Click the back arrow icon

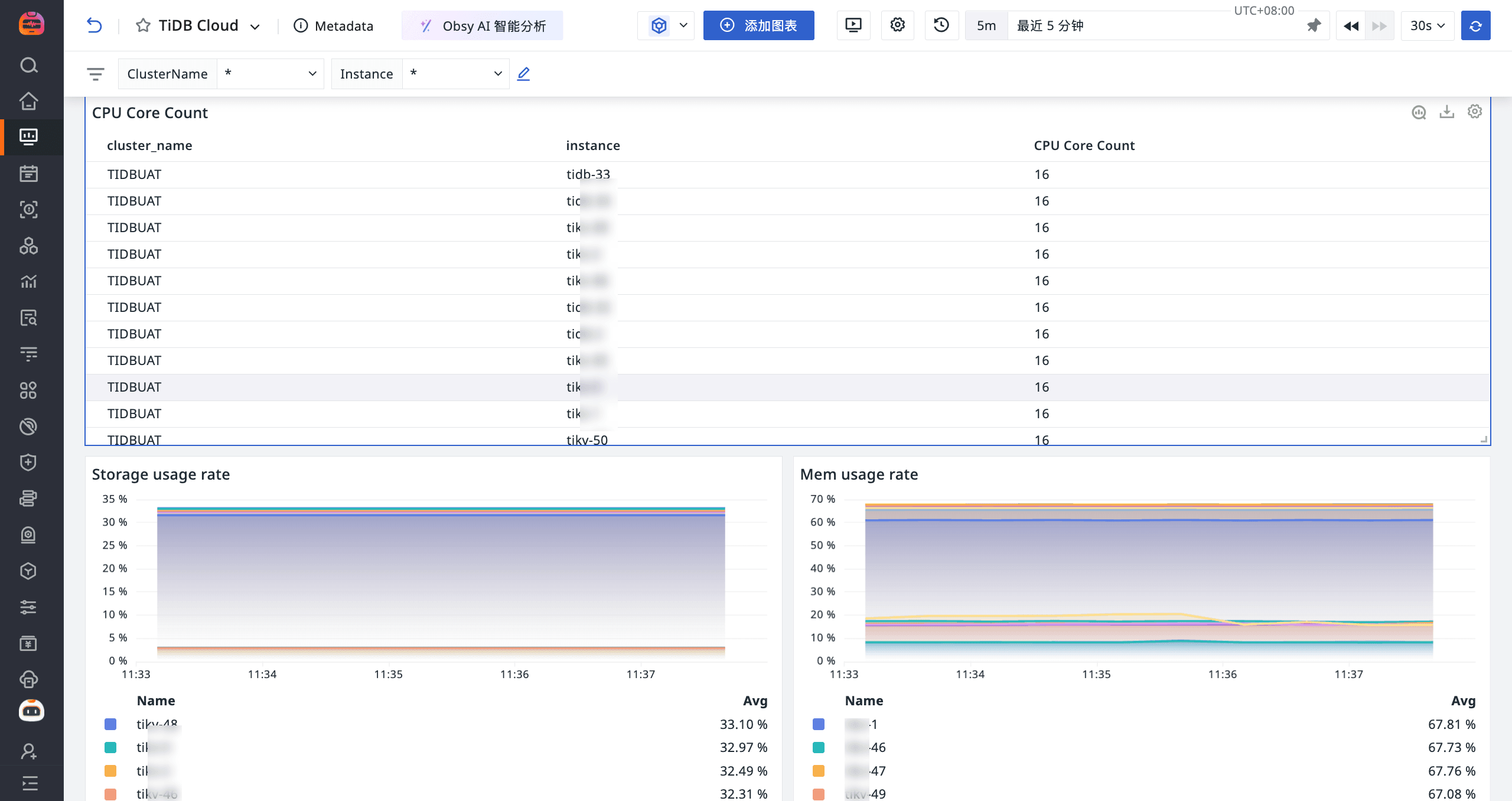coord(94,25)
